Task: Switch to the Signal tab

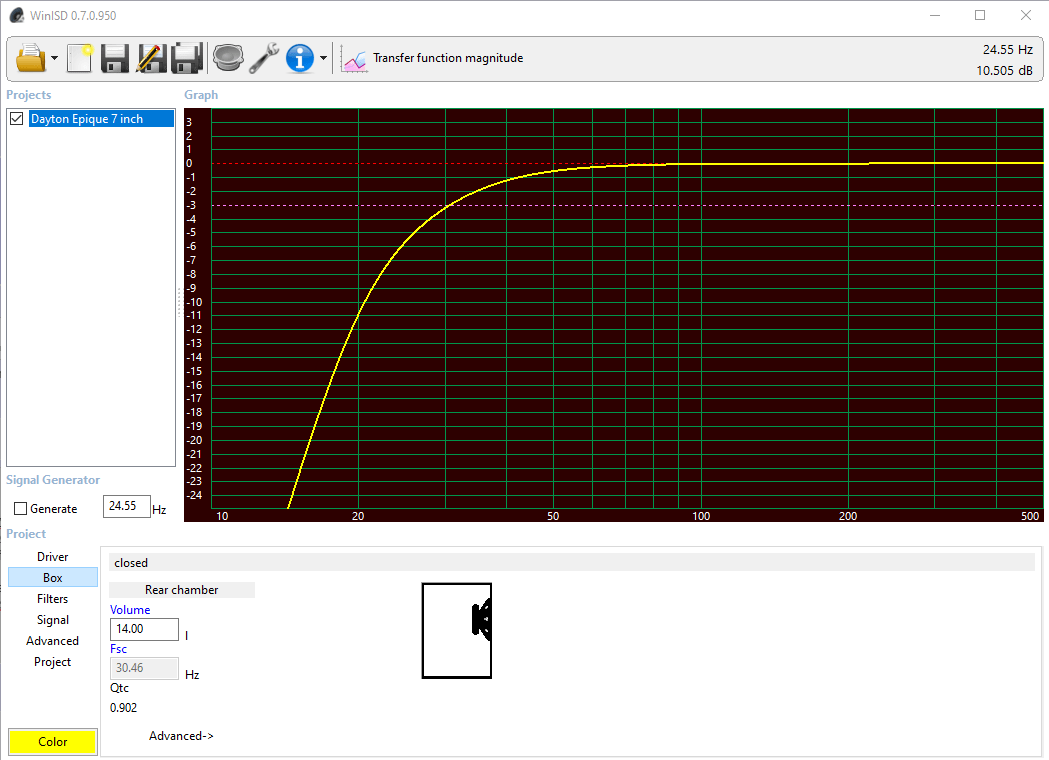Action: [x=53, y=620]
